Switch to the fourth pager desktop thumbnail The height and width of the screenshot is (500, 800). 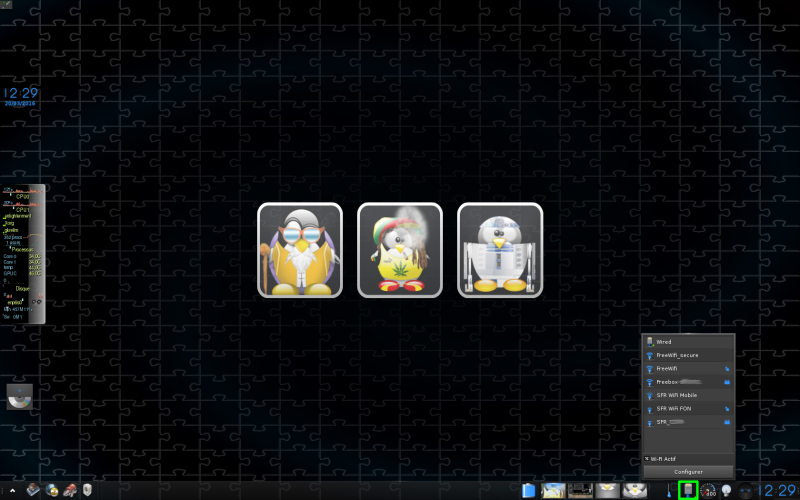click(634, 491)
